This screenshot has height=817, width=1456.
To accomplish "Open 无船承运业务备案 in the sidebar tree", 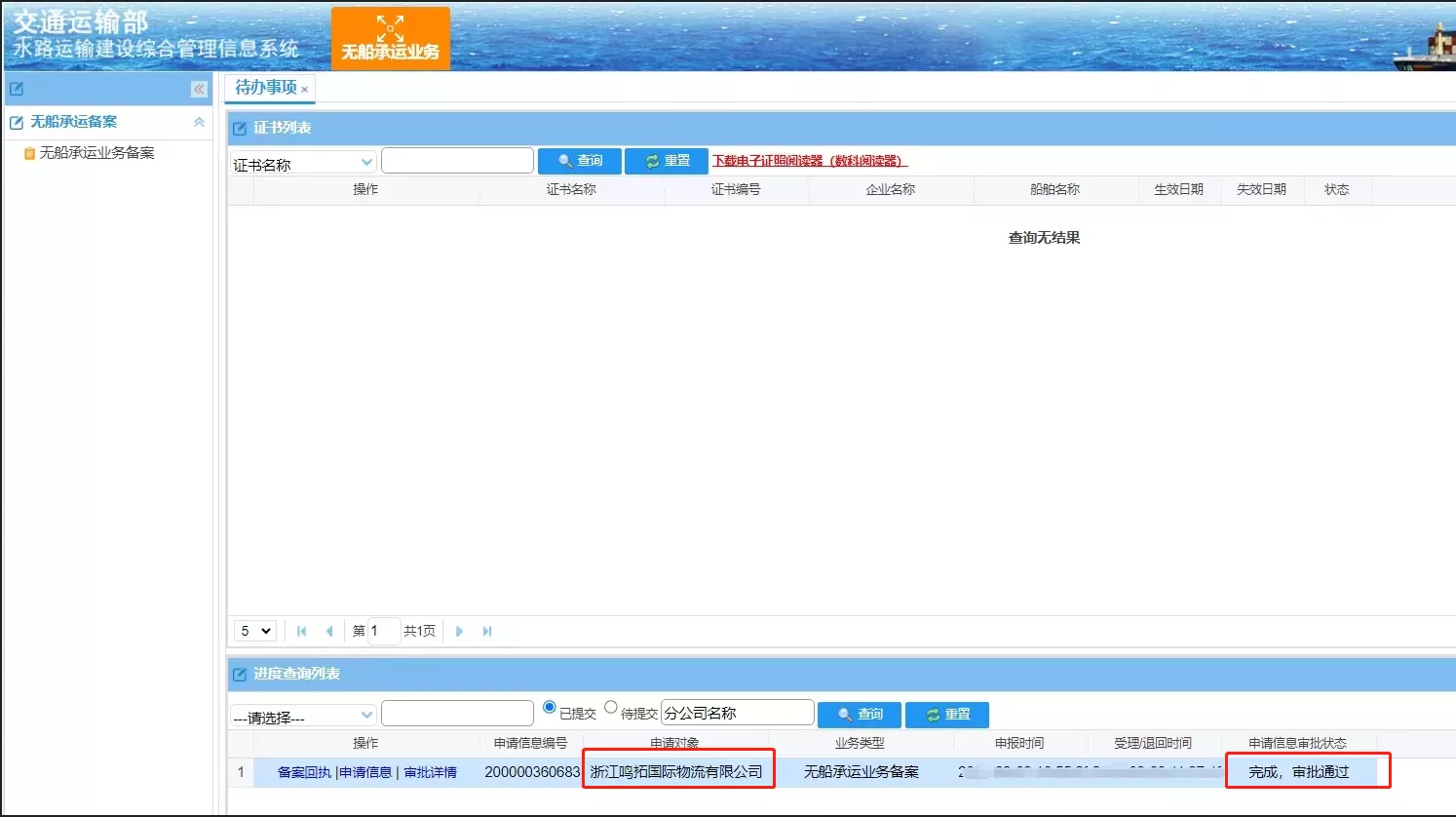I will (x=96, y=153).
